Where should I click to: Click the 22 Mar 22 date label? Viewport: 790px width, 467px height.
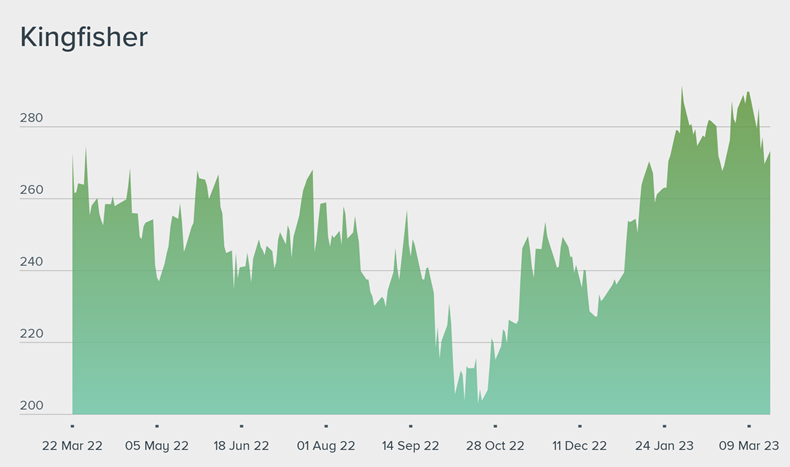72,446
